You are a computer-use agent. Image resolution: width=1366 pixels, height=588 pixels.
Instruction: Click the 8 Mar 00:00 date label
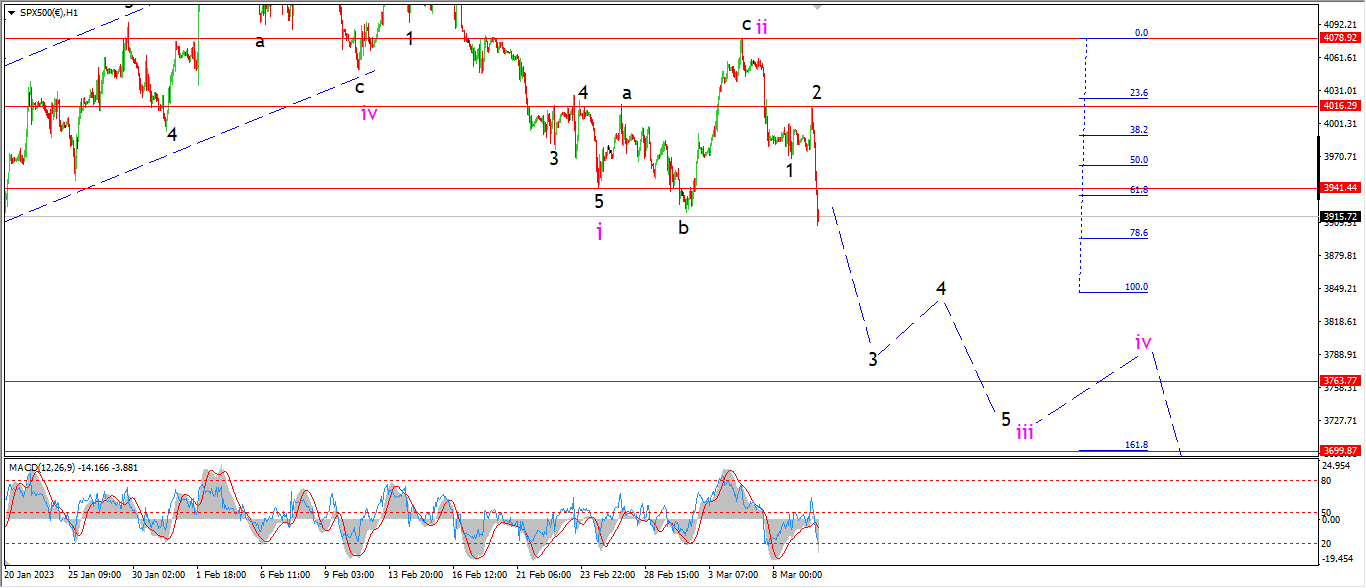pyautogui.click(x=796, y=575)
